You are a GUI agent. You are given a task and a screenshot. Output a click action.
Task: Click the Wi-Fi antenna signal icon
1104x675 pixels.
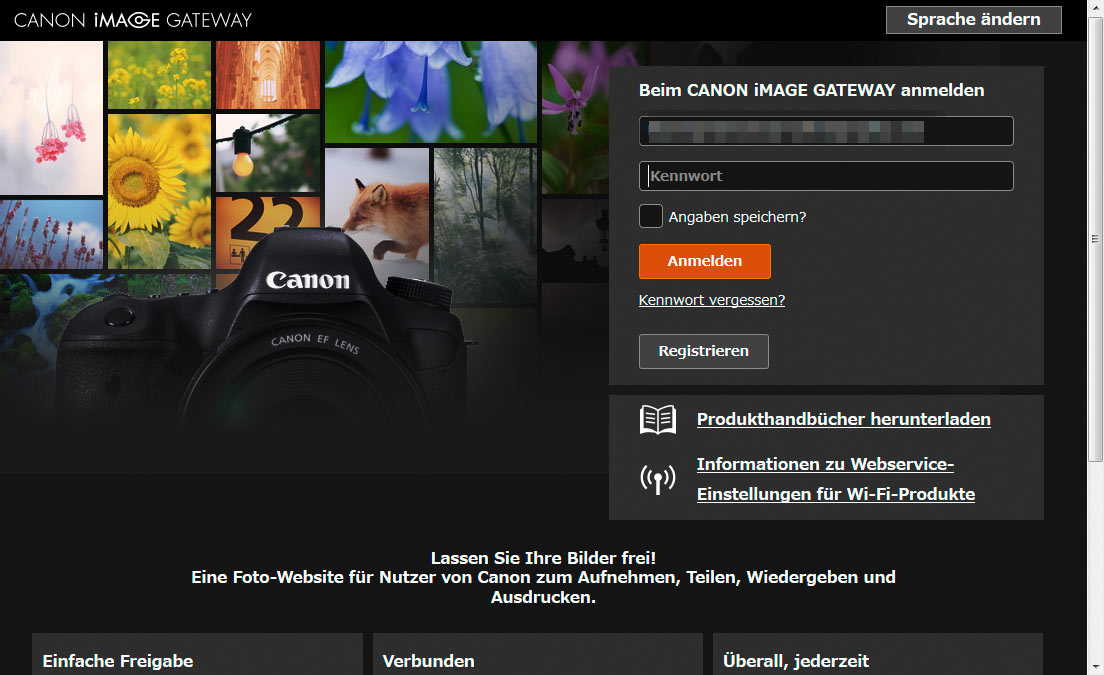pos(657,480)
